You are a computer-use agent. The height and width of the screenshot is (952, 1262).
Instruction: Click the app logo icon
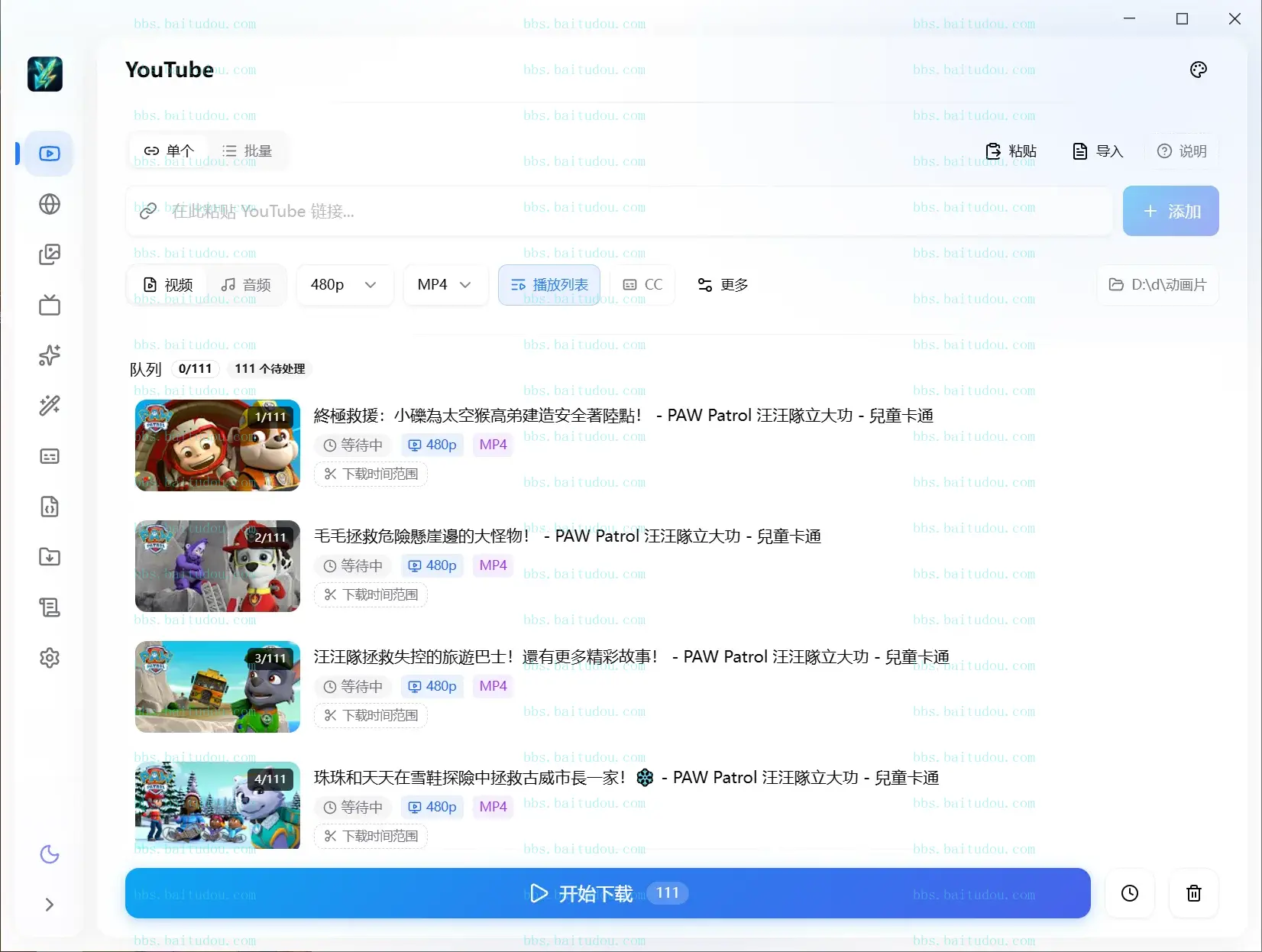point(45,74)
